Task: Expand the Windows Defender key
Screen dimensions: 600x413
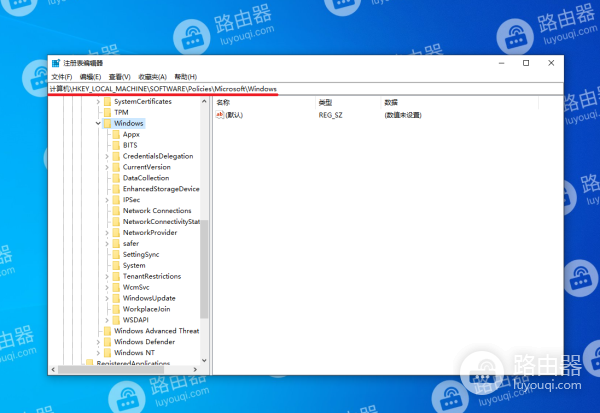Action: coord(98,342)
